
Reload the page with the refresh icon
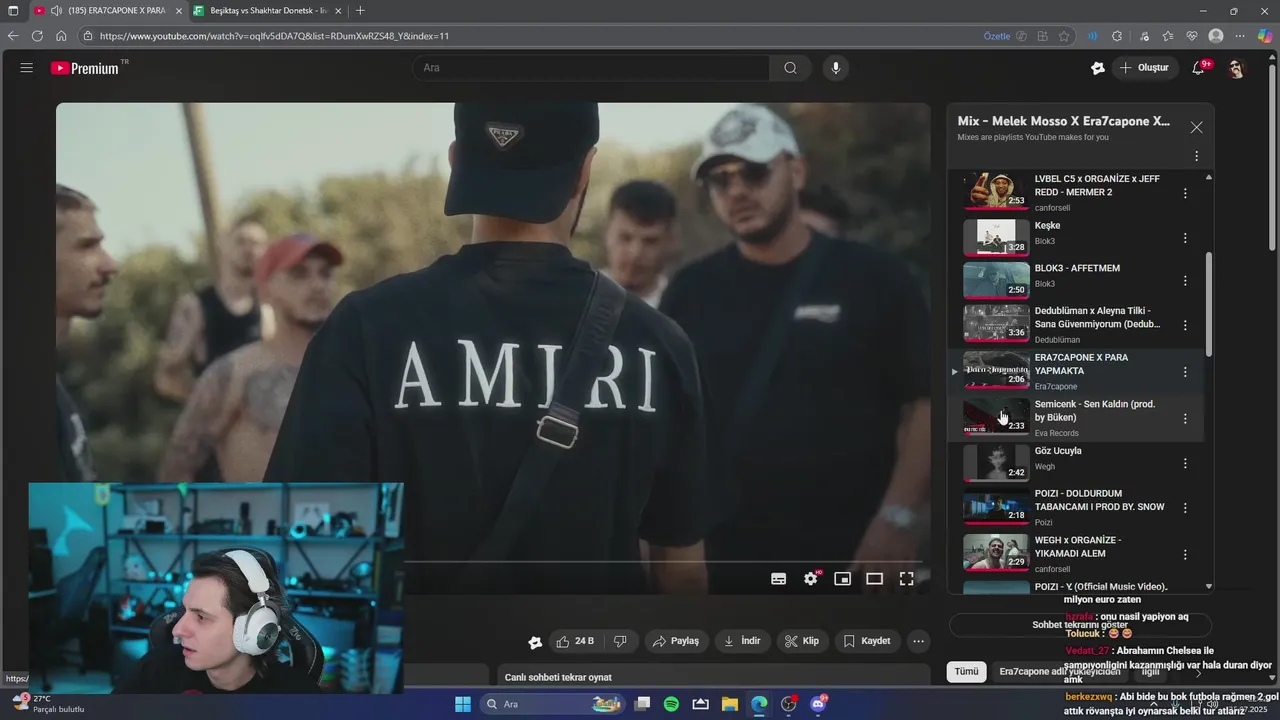[x=37, y=36]
